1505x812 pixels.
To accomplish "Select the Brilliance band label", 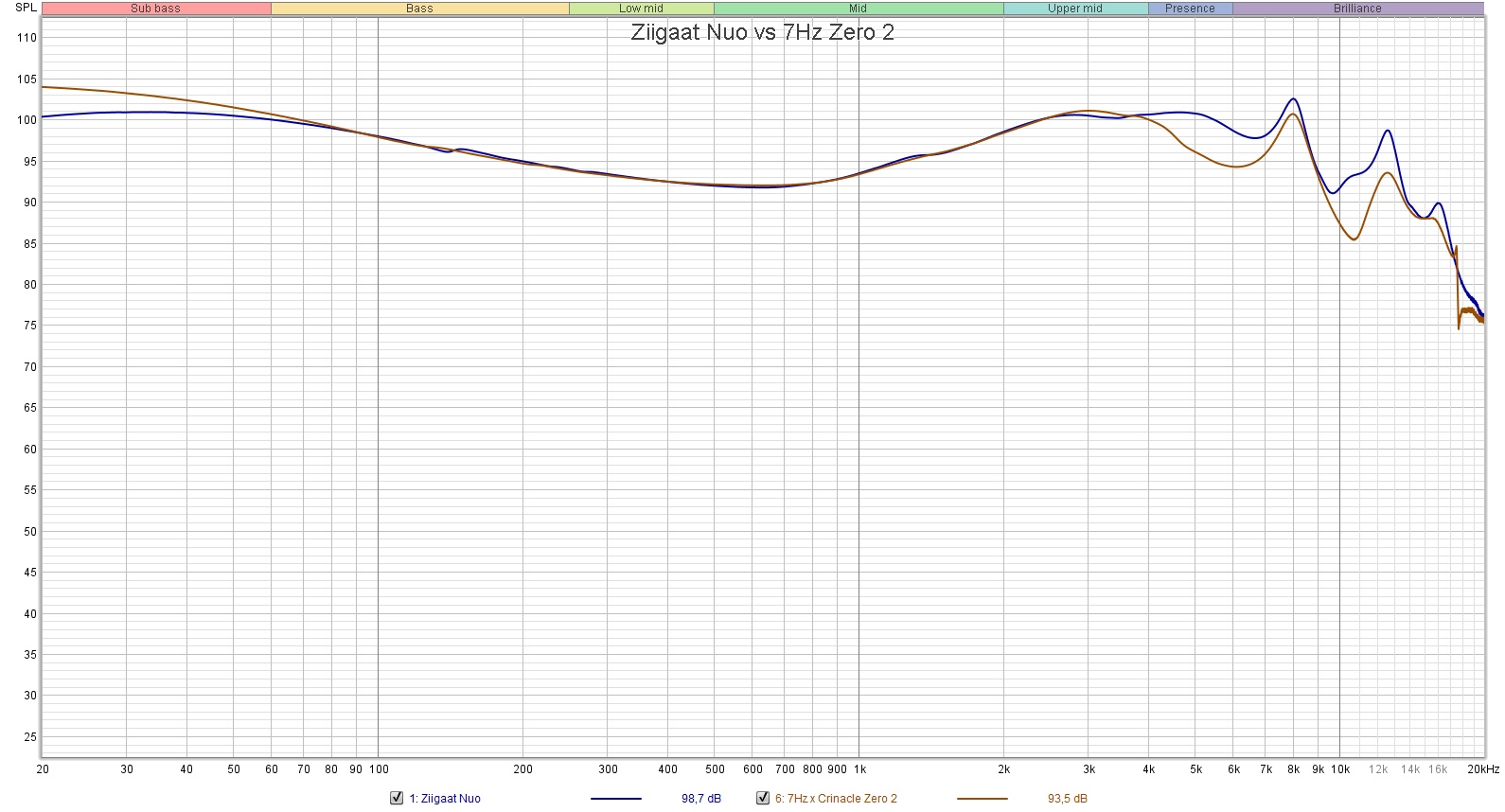I will (x=1357, y=9).
